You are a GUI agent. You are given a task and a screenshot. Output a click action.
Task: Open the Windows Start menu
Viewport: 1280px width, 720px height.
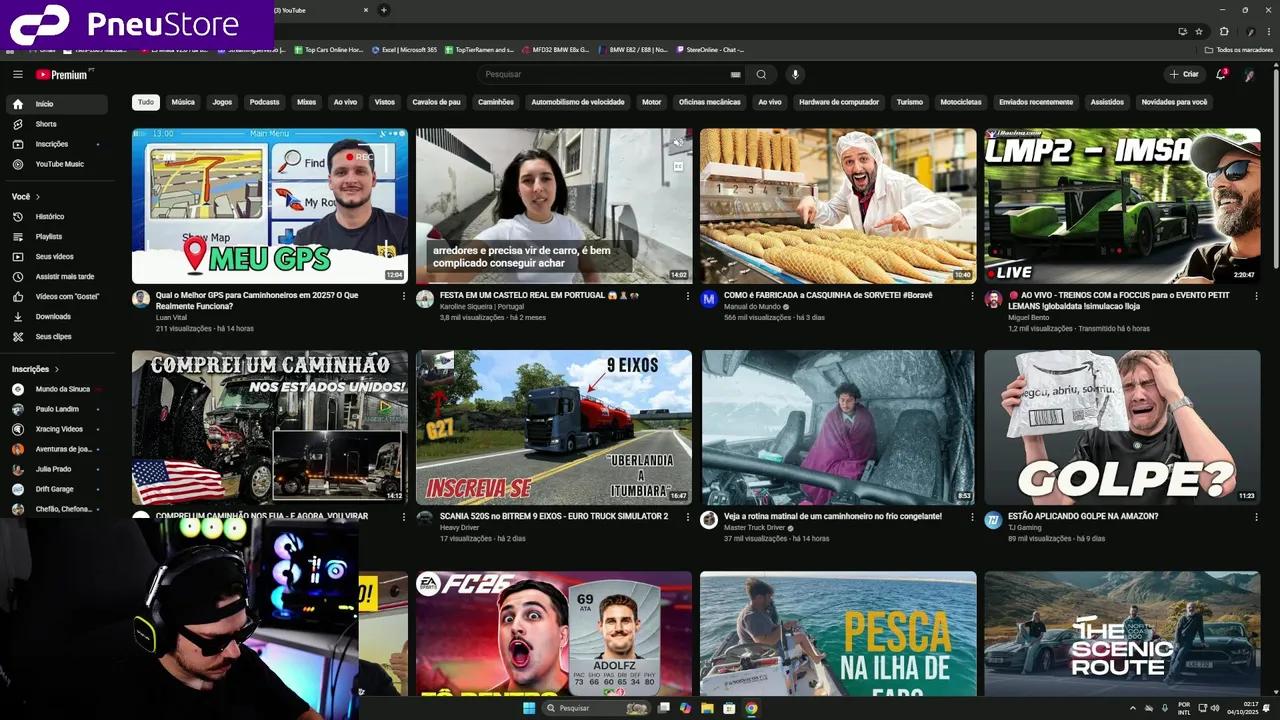[x=528, y=708]
